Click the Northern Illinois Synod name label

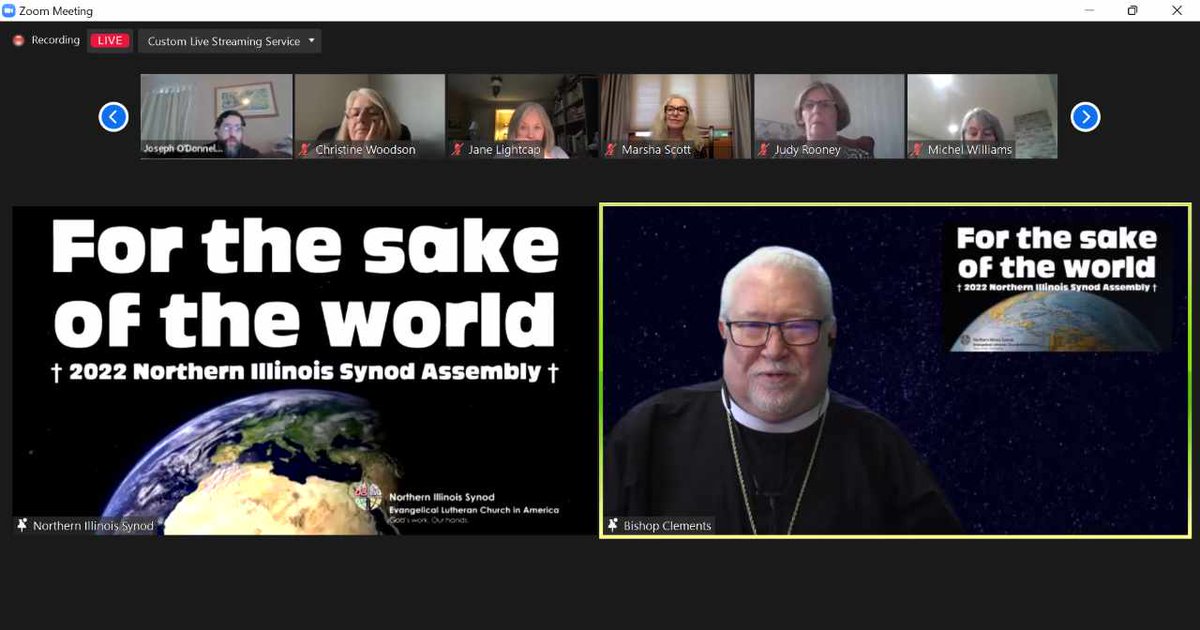coord(93,525)
